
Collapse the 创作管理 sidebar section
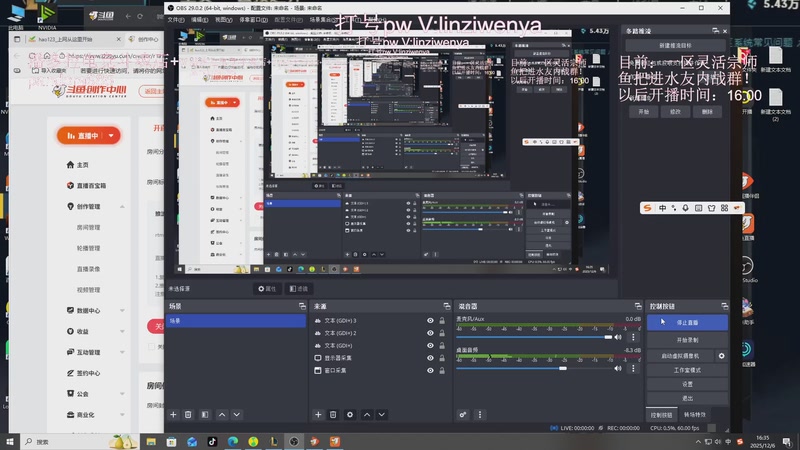click(122, 207)
